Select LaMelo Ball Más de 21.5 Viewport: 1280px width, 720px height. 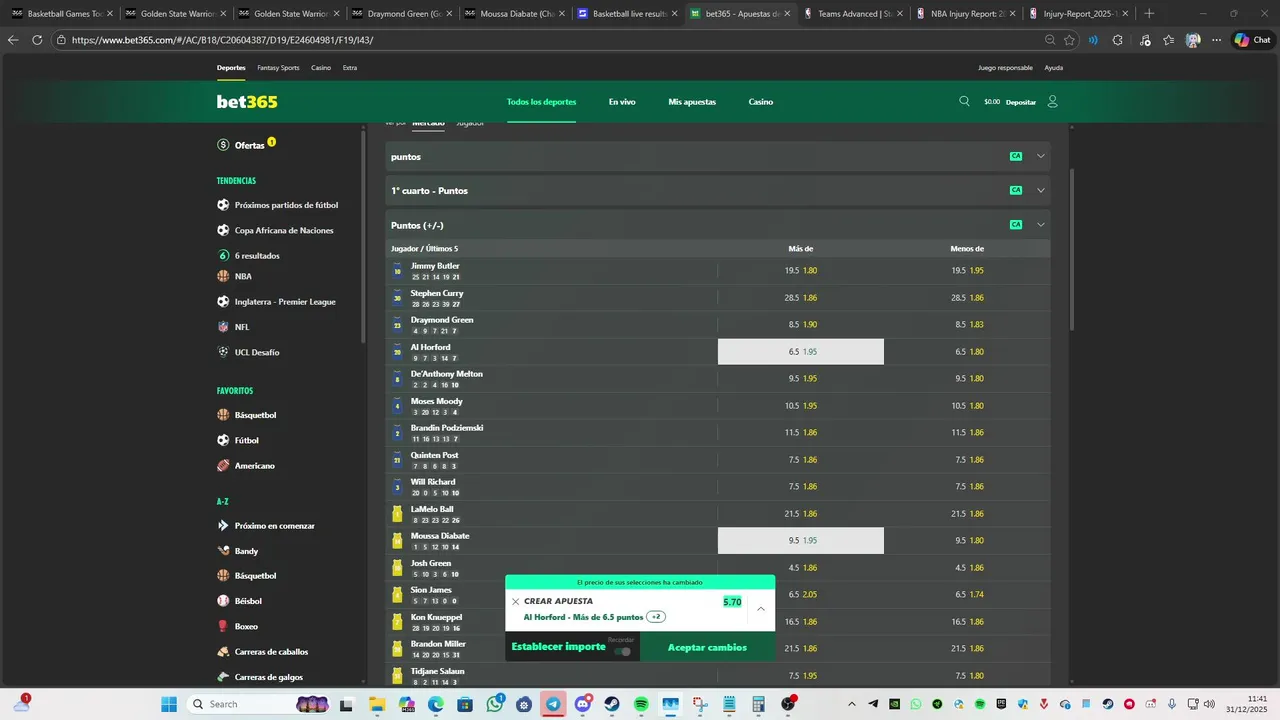pyautogui.click(x=801, y=514)
